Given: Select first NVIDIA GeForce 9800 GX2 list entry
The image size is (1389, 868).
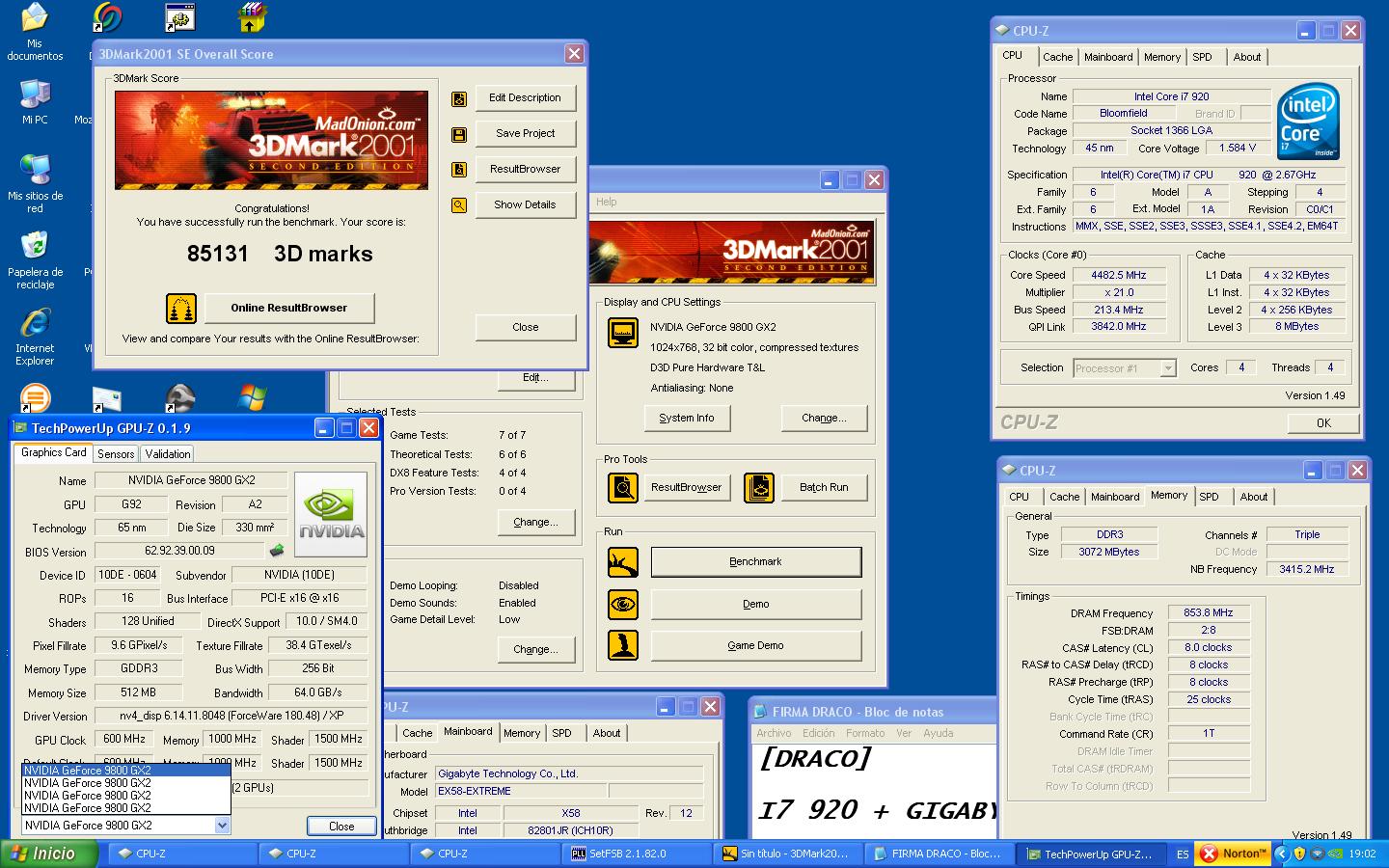Looking at the screenshot, I should pyautogui.click(x=126, y=771).
